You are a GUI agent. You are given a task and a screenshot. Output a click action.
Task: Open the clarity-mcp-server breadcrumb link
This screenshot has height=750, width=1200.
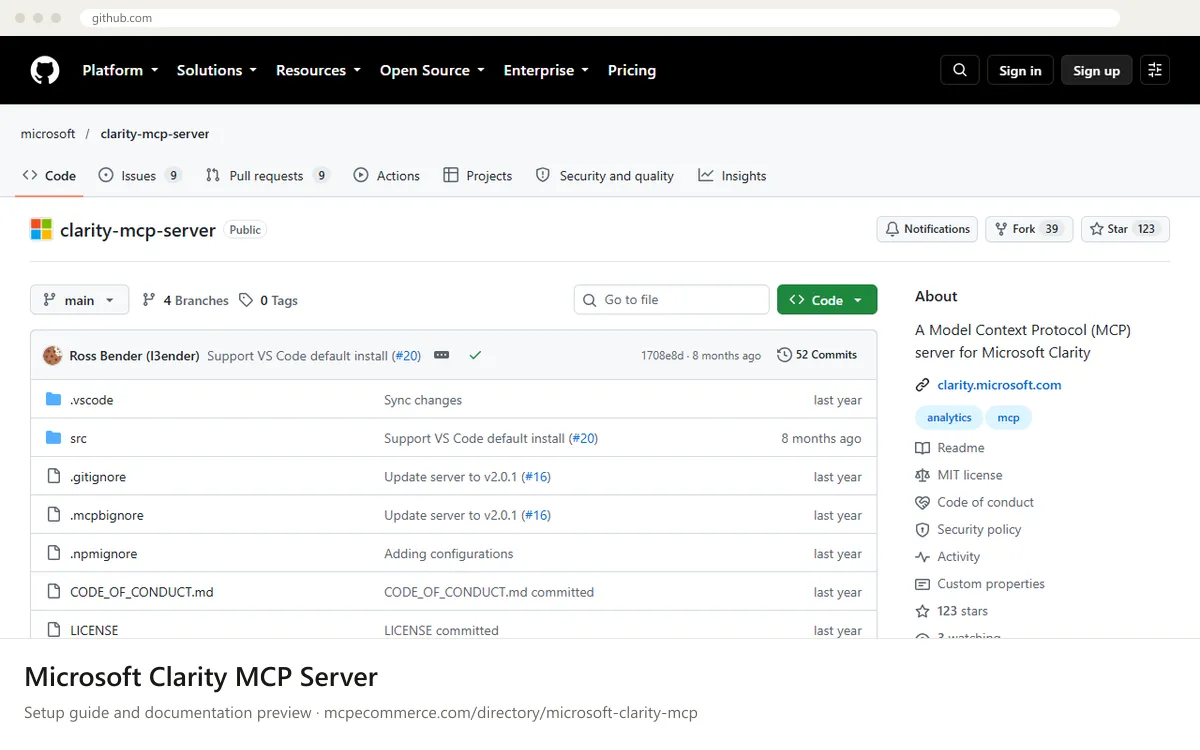click(x=155, y=134)
